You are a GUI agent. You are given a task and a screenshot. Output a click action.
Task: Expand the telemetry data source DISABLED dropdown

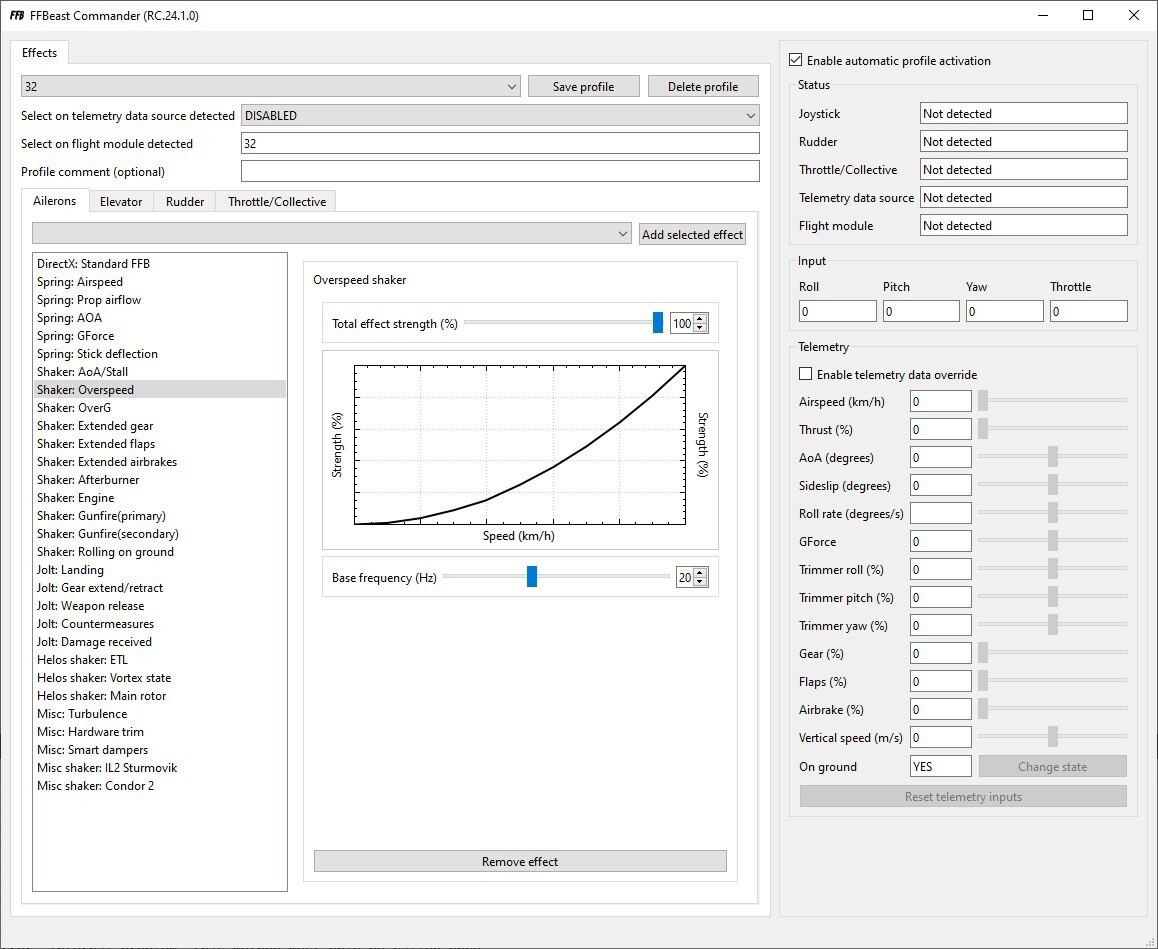tap(500, 115)
